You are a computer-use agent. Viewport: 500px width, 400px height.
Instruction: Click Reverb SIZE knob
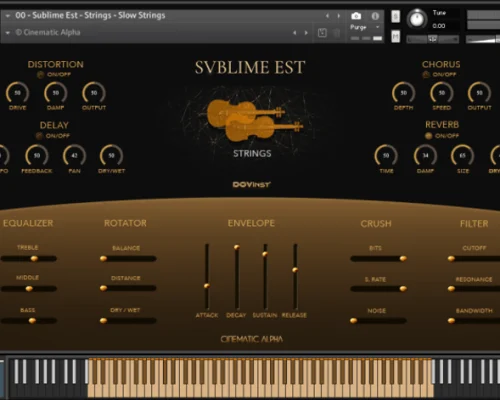pos(463,156)
